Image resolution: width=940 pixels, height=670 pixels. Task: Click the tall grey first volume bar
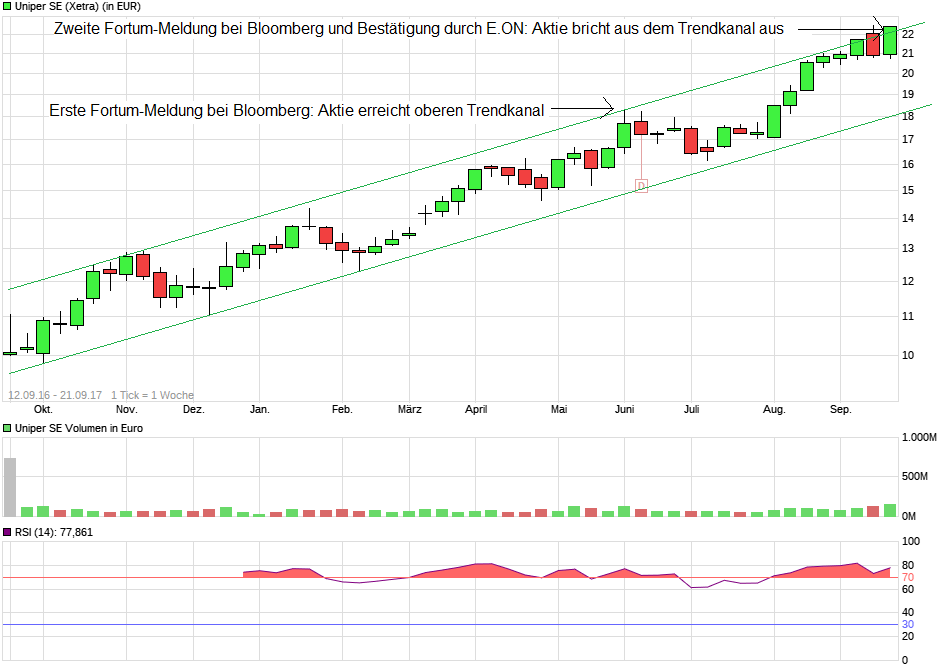(x=10, y=487)
